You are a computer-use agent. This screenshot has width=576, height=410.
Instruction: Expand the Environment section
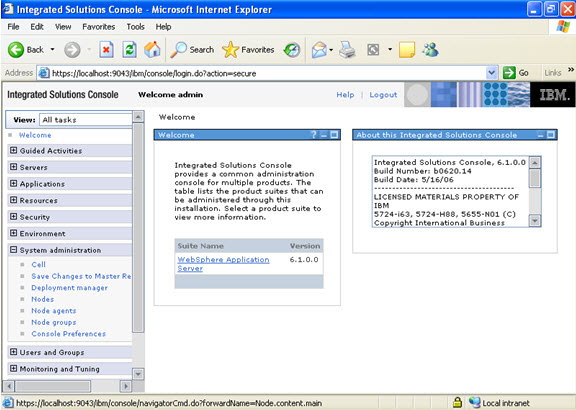[x=14, y=233]
